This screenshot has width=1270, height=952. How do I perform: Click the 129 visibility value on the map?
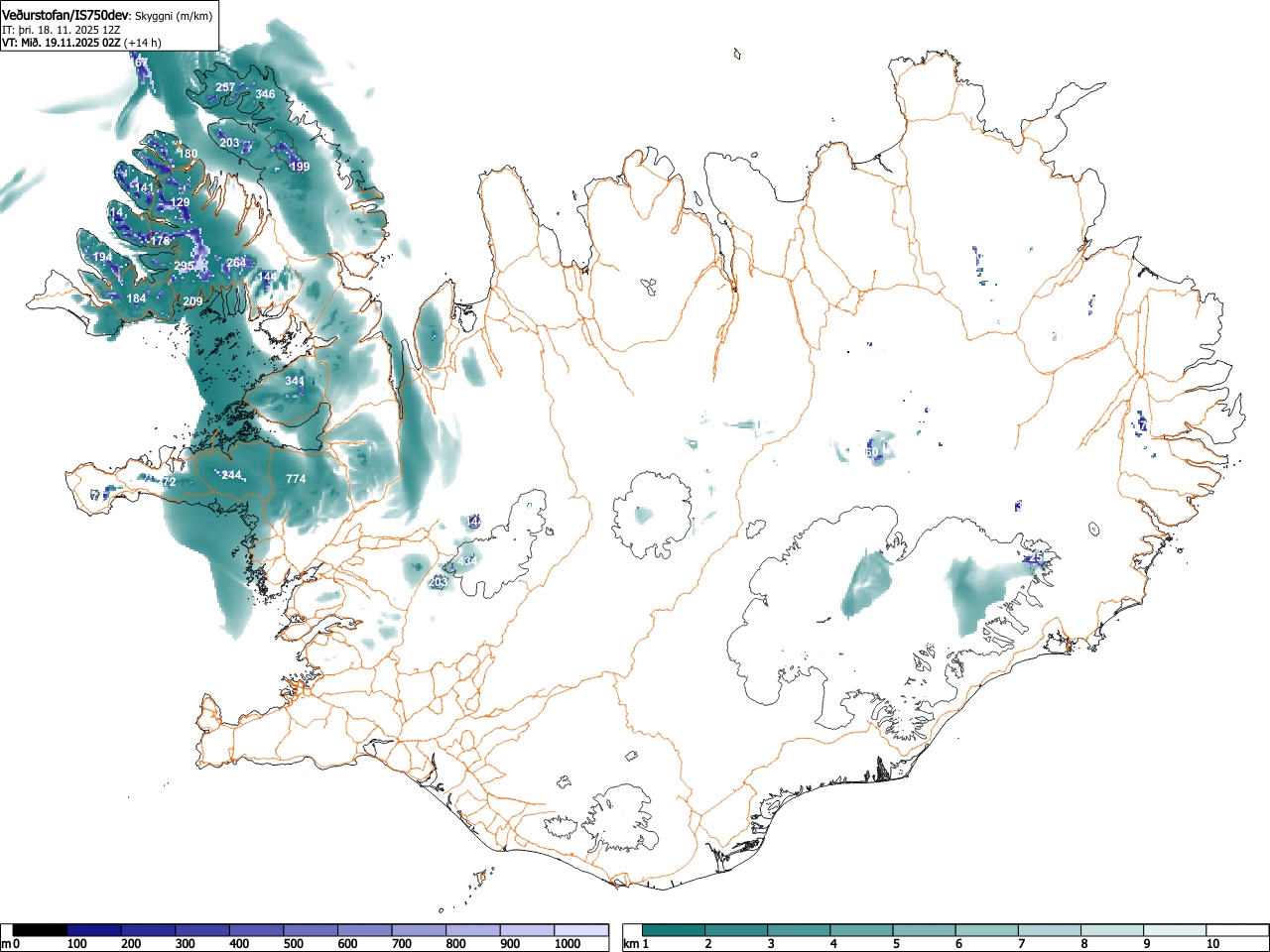(180, 202)
